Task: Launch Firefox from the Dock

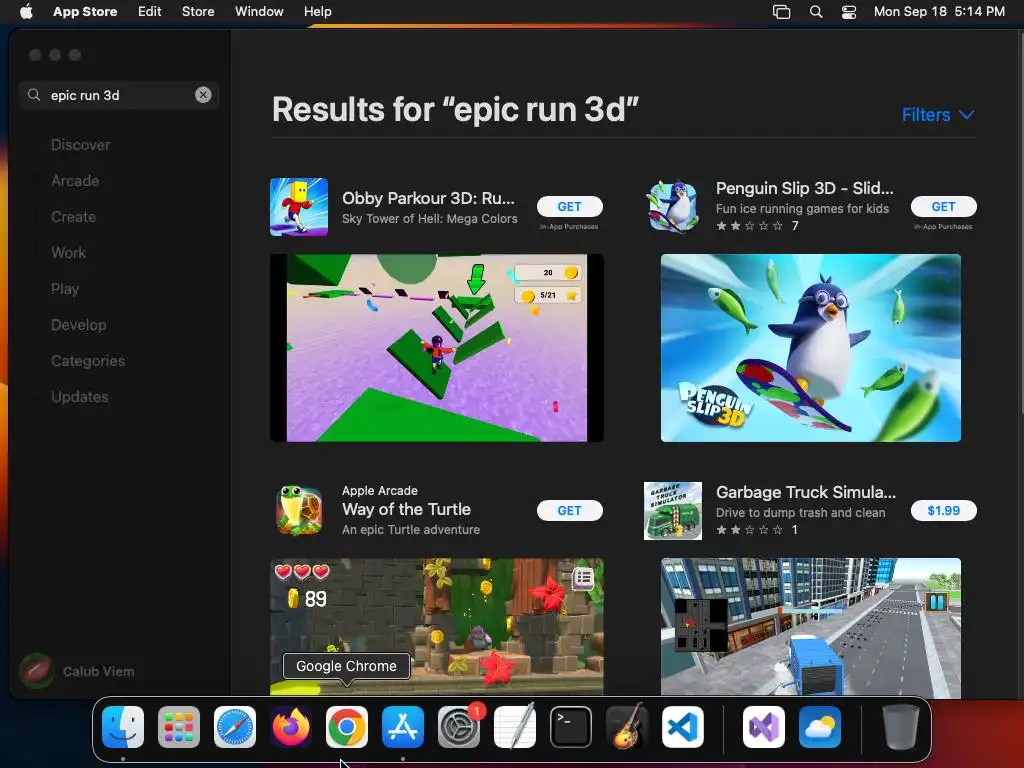Action: pyautogui.click(x=291, y=727)
